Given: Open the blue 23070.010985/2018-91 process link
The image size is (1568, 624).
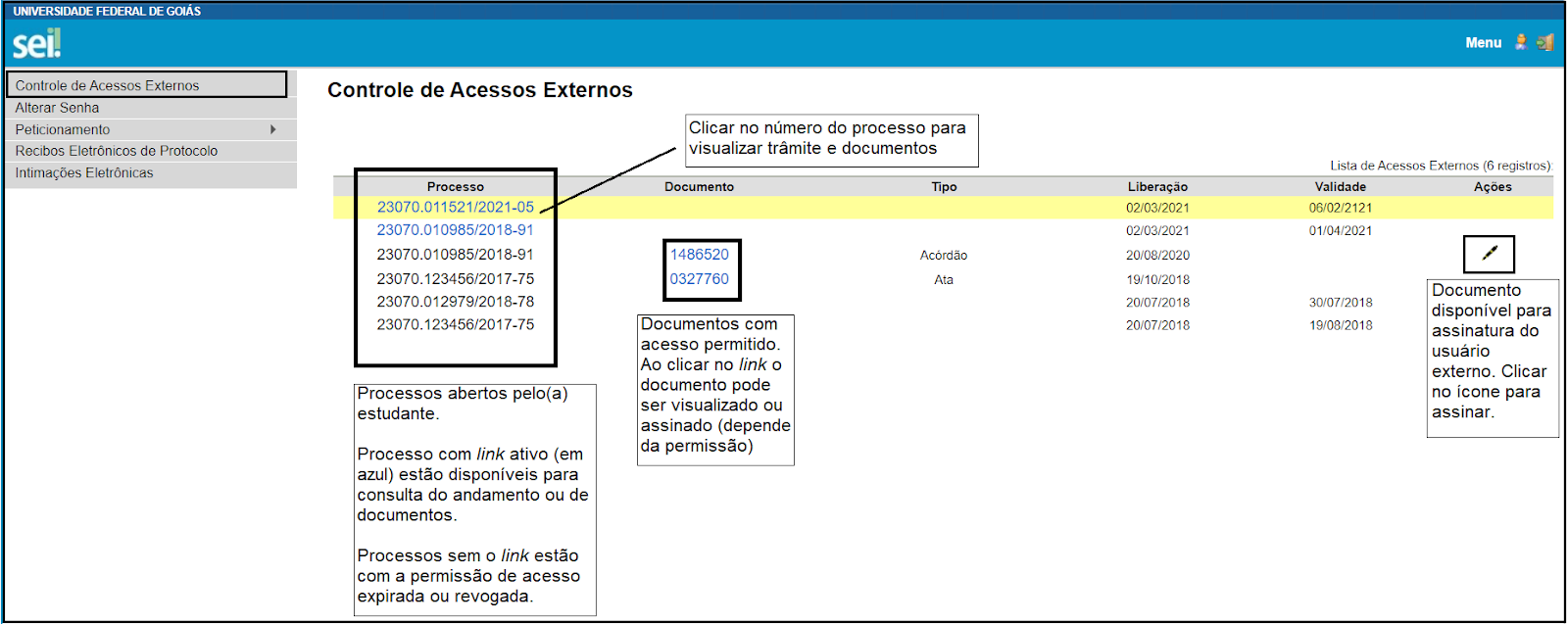Looking at the screenshot, I should pos(456,230).
